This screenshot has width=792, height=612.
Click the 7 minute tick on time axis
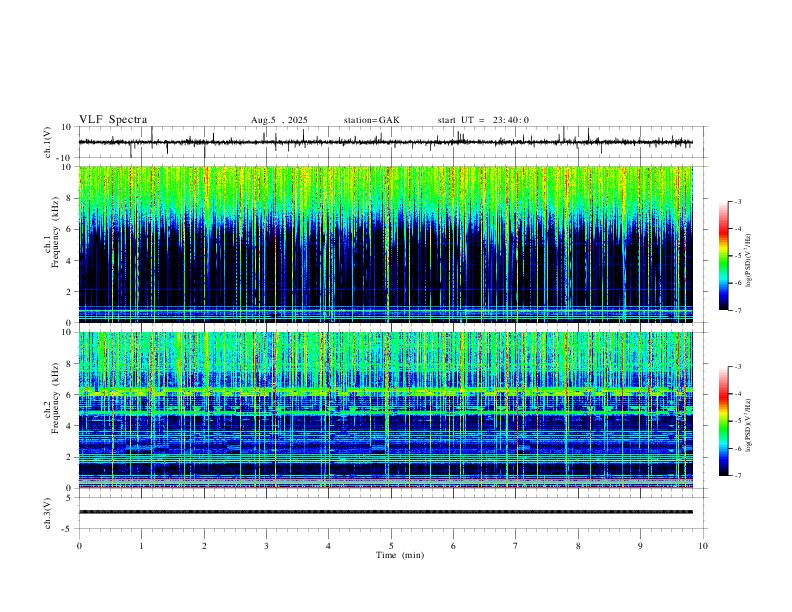[x=516, y=546]
